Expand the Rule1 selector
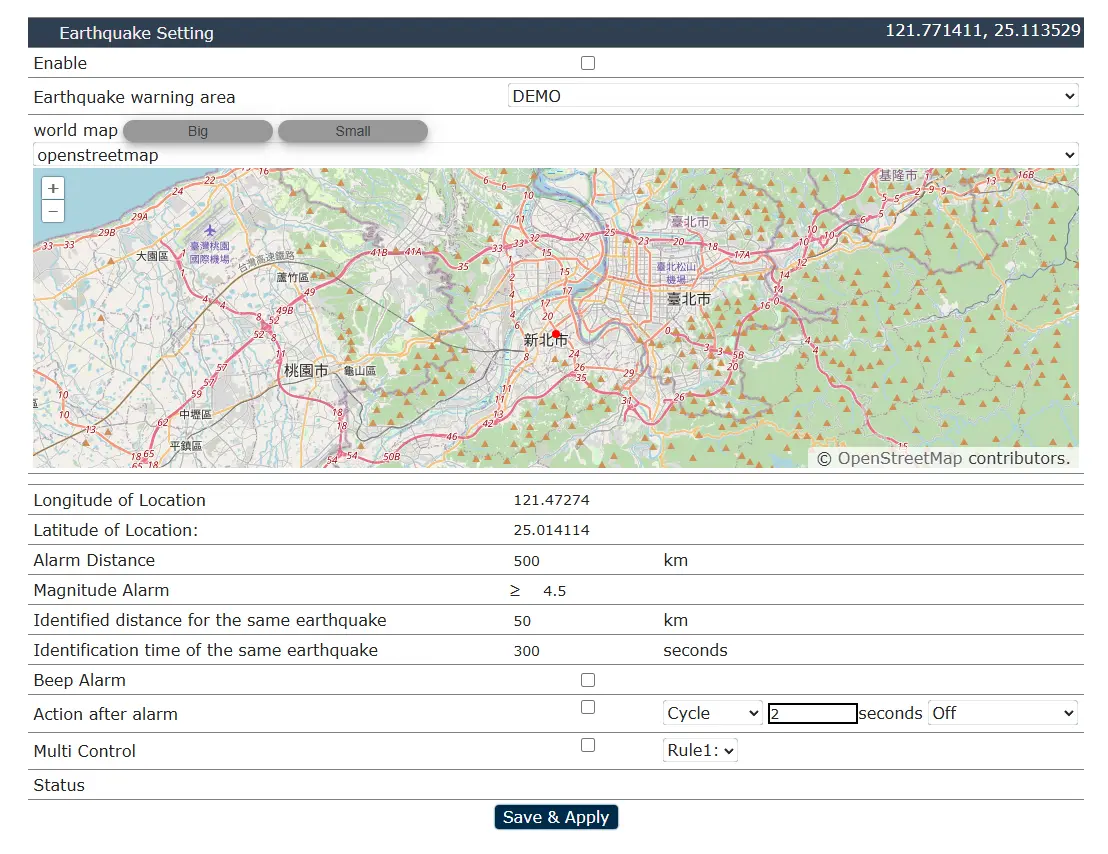This screenshot has width=1108, height=854. point(700,750)
